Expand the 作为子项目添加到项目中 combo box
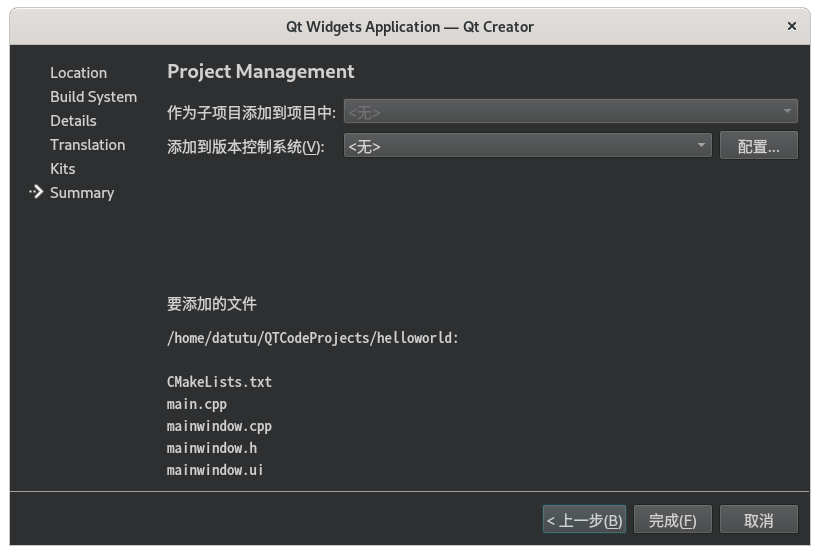 [571, 111]
